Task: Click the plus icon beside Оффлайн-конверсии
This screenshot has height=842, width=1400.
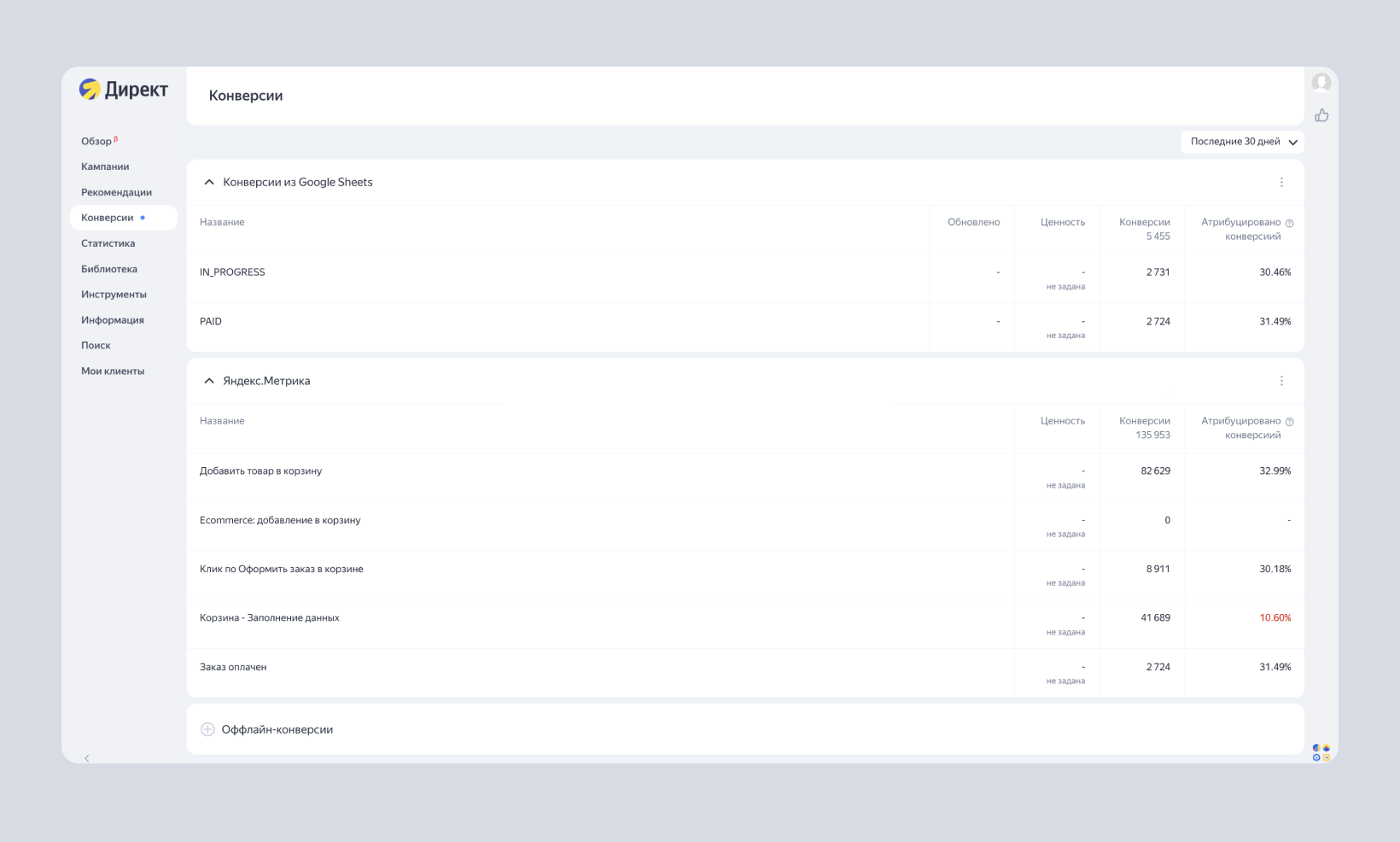Action: 207,729
